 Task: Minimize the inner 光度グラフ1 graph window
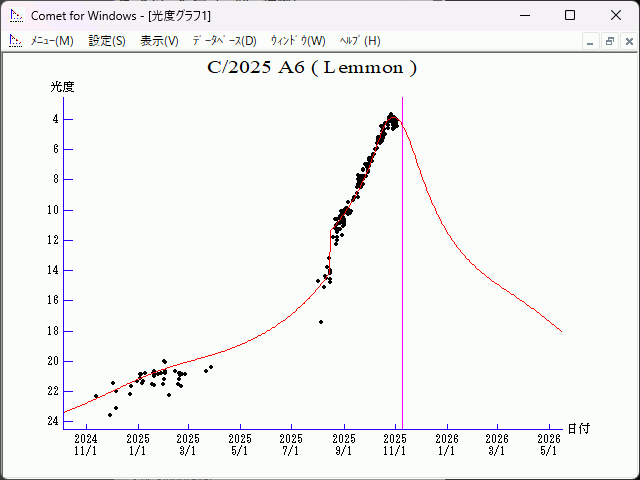[591, 41]
